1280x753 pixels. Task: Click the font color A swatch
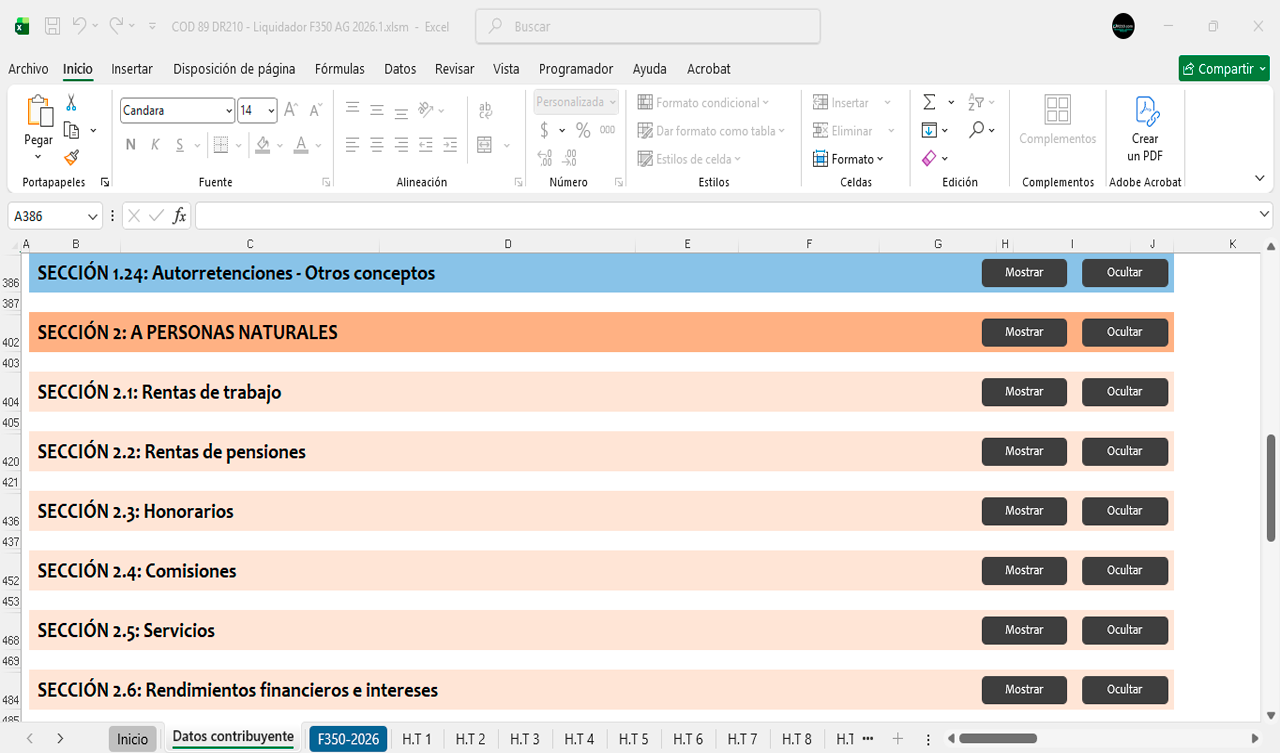(x=301, y=145)
